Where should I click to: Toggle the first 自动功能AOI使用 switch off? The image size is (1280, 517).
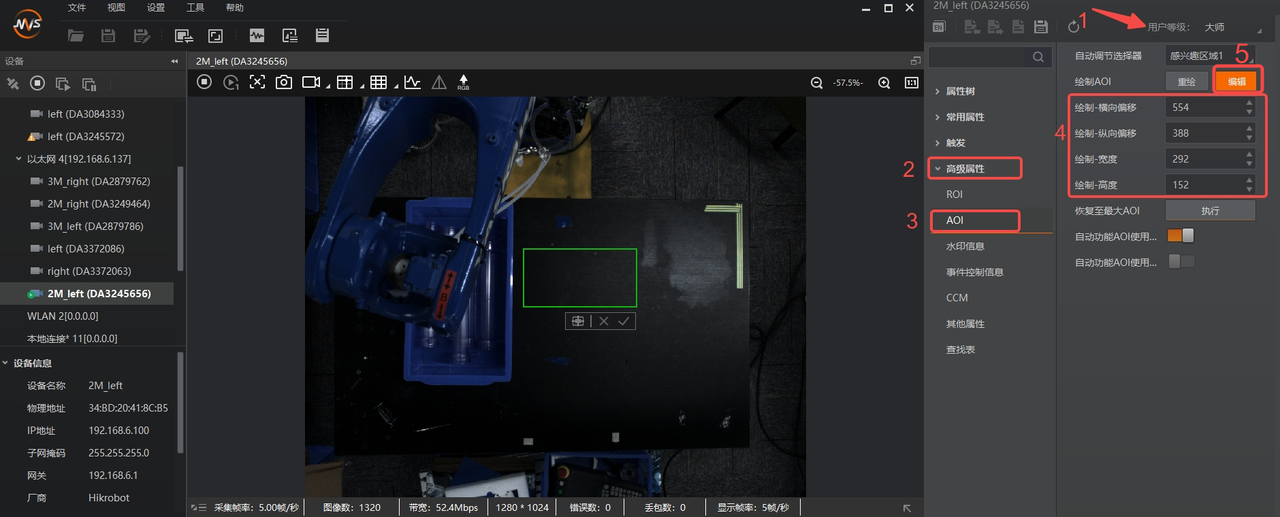[x=1181, y=236]
